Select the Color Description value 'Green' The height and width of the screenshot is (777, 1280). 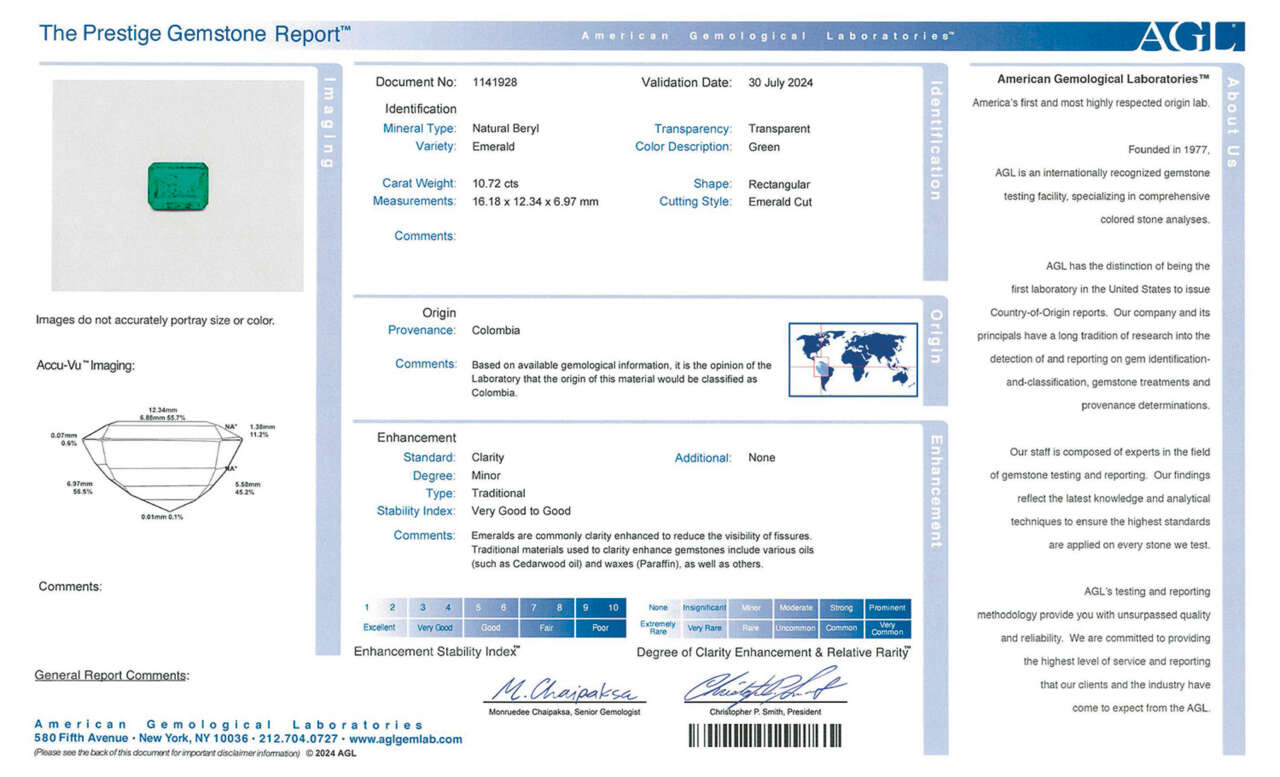764,146
